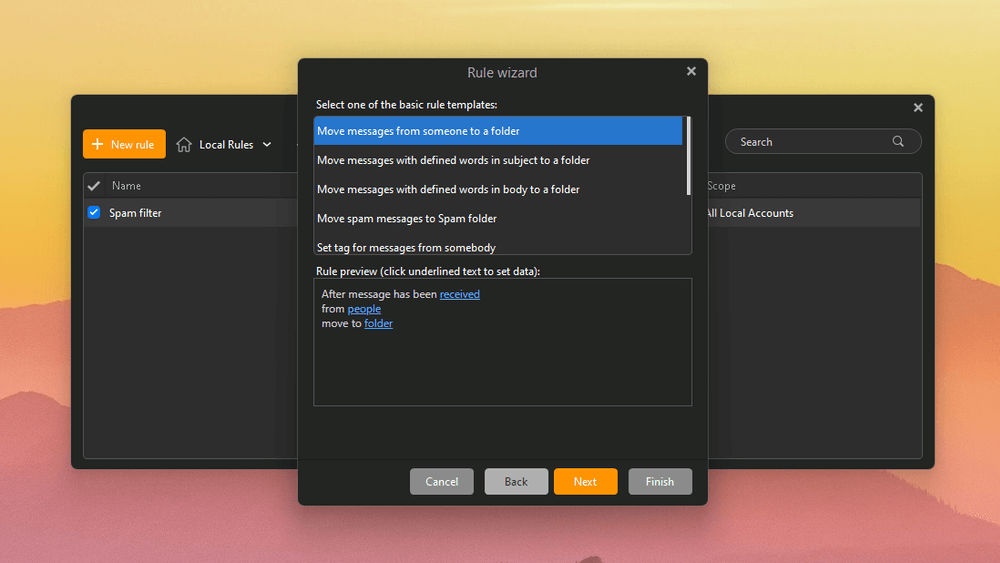Image resolution: width=1000 pixels, height=563 pixels.
Task: Choose the 'defined words in subject' template
Action: 453,160
